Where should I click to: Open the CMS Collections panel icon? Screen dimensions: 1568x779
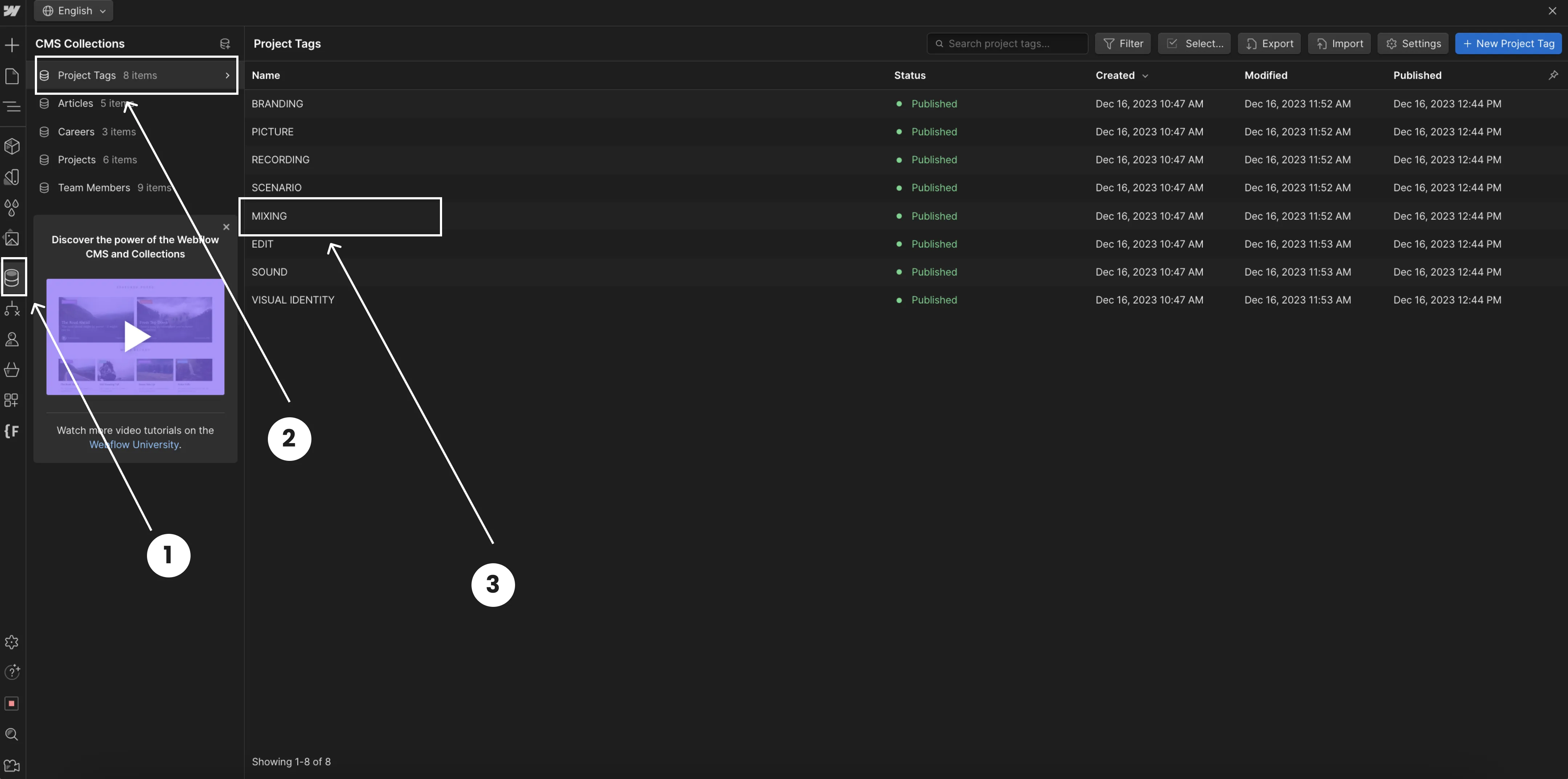[12, 277]
